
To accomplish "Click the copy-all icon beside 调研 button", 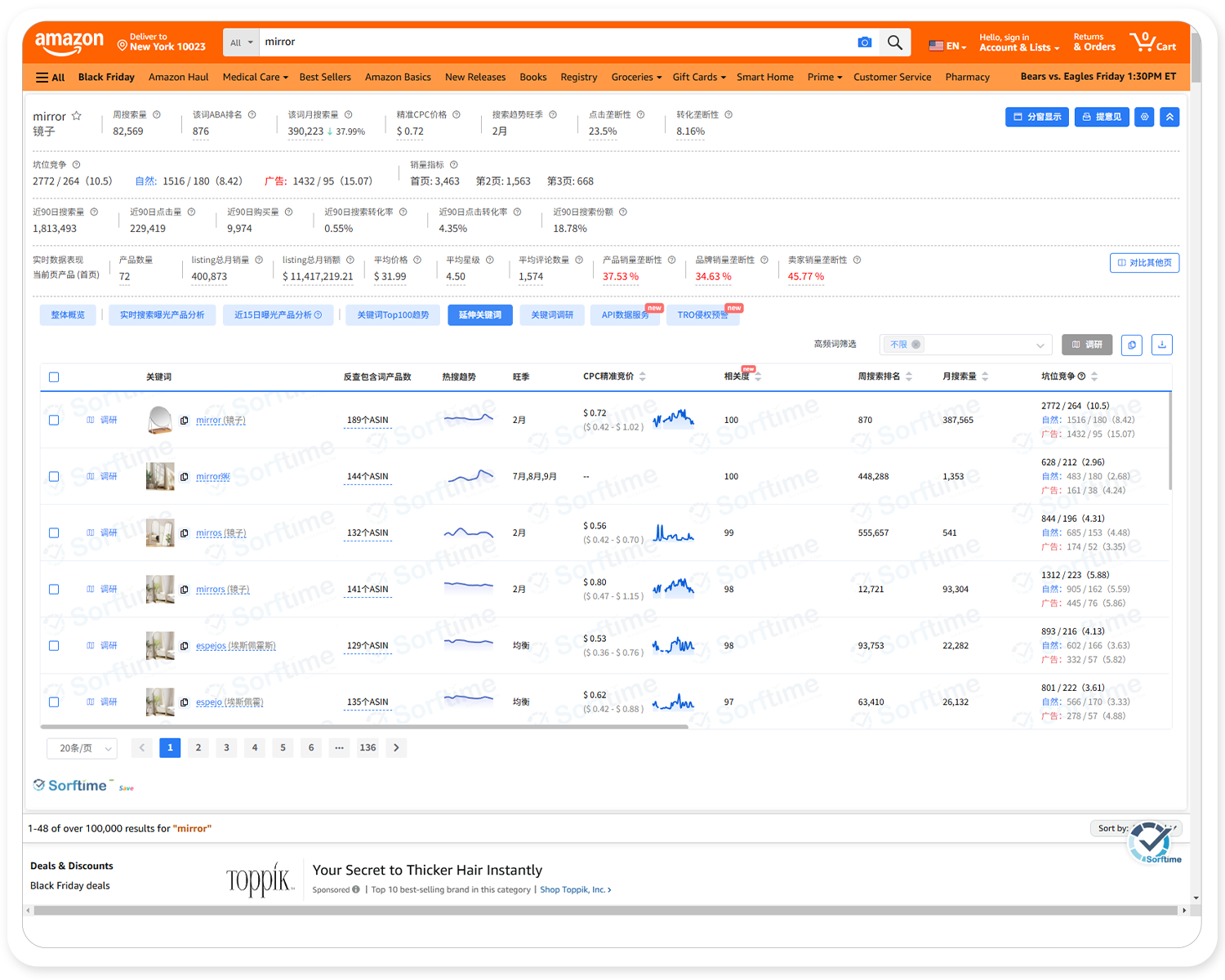I will pos(1132,345).
